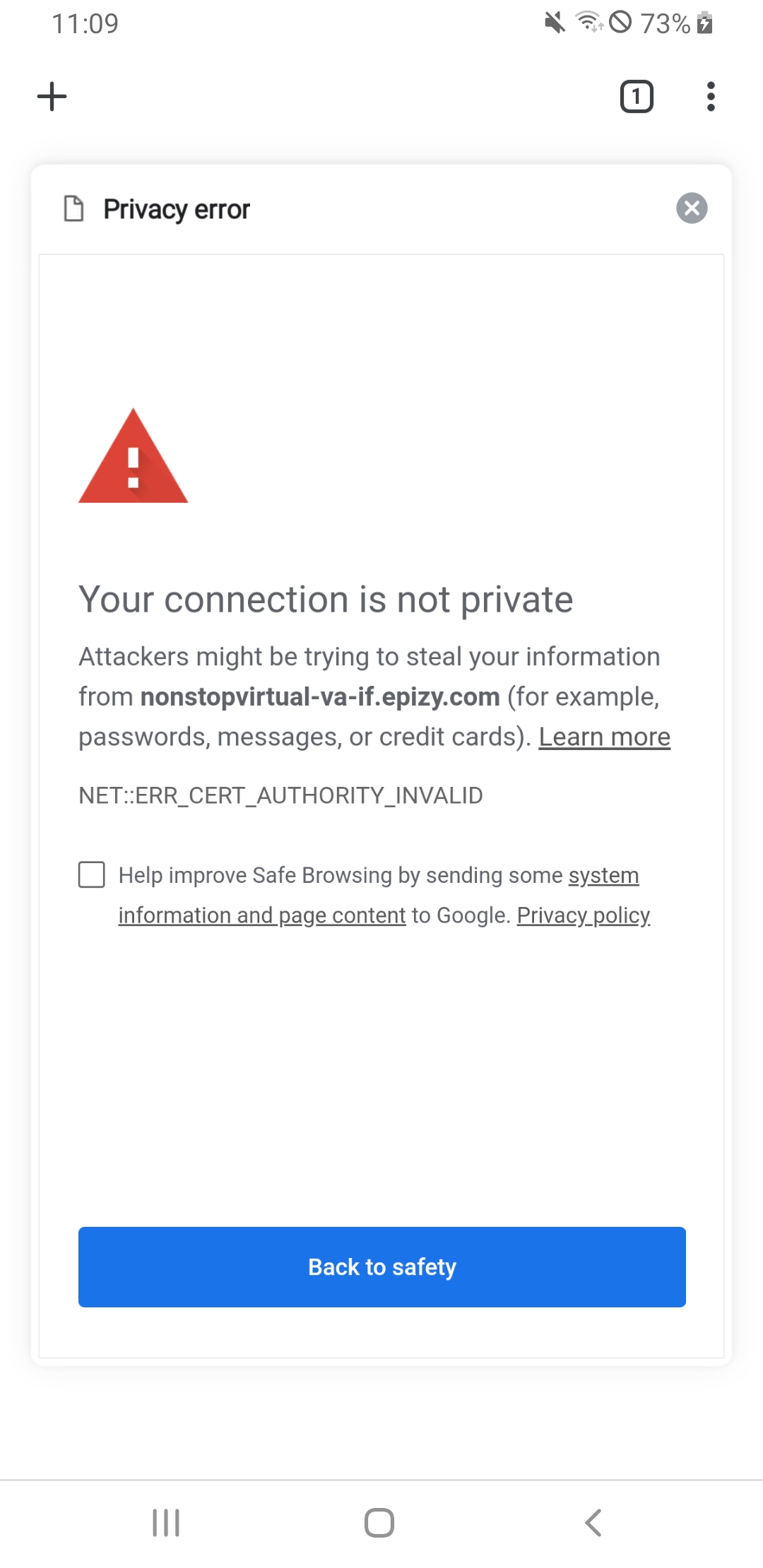Click the NET::ERR_CERT_AUTHORITY_INVALID error code
Screen dimensions: 763x1568
280,795
